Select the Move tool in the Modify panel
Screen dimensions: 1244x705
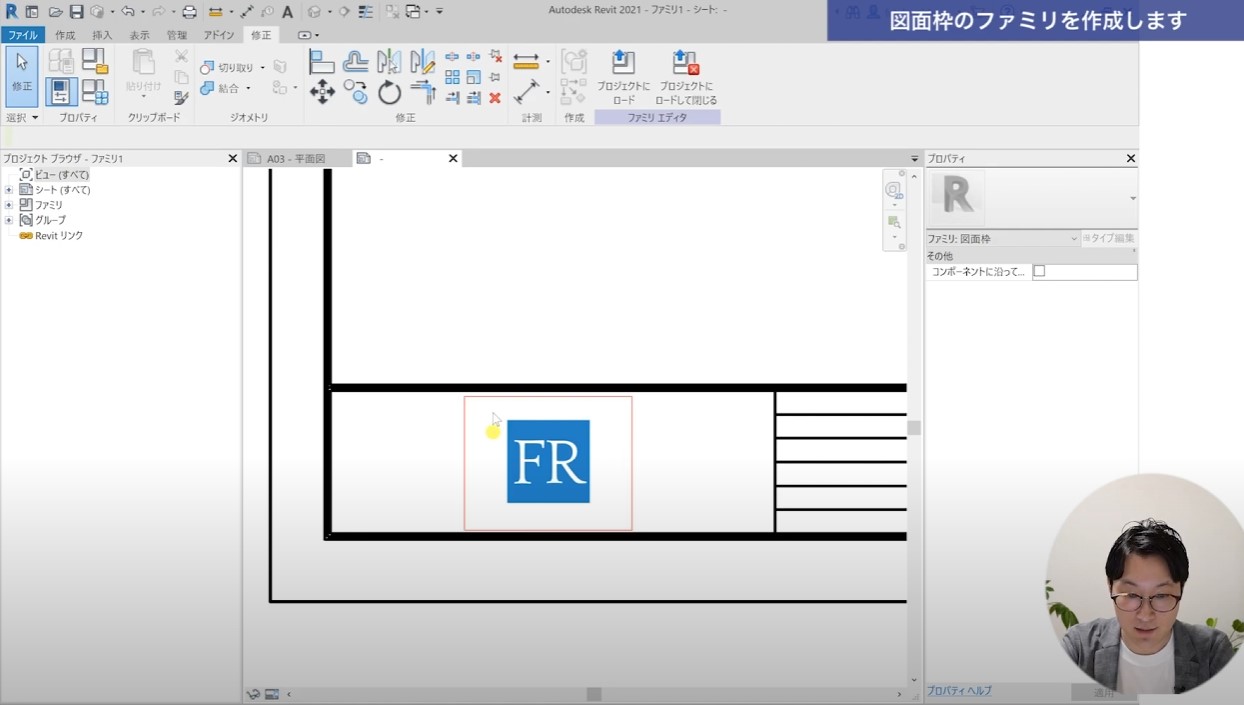tap(322, 93)
